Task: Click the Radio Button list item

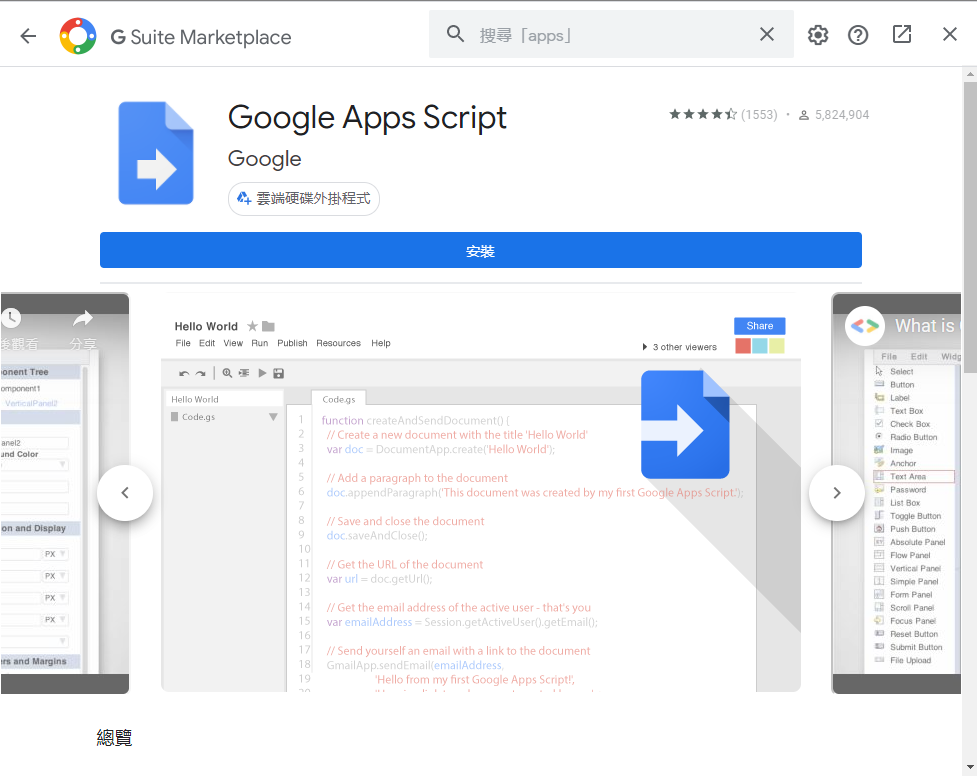Action: click(913, 438)
